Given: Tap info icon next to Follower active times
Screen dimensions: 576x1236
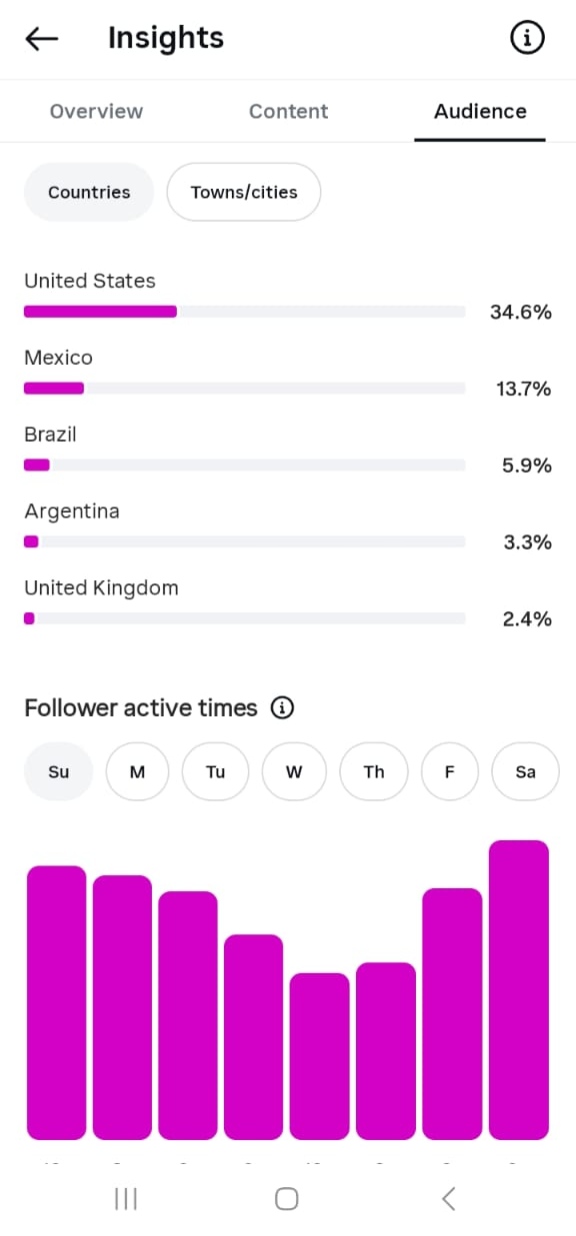Looking at the screenshot, I should (283, 708).
